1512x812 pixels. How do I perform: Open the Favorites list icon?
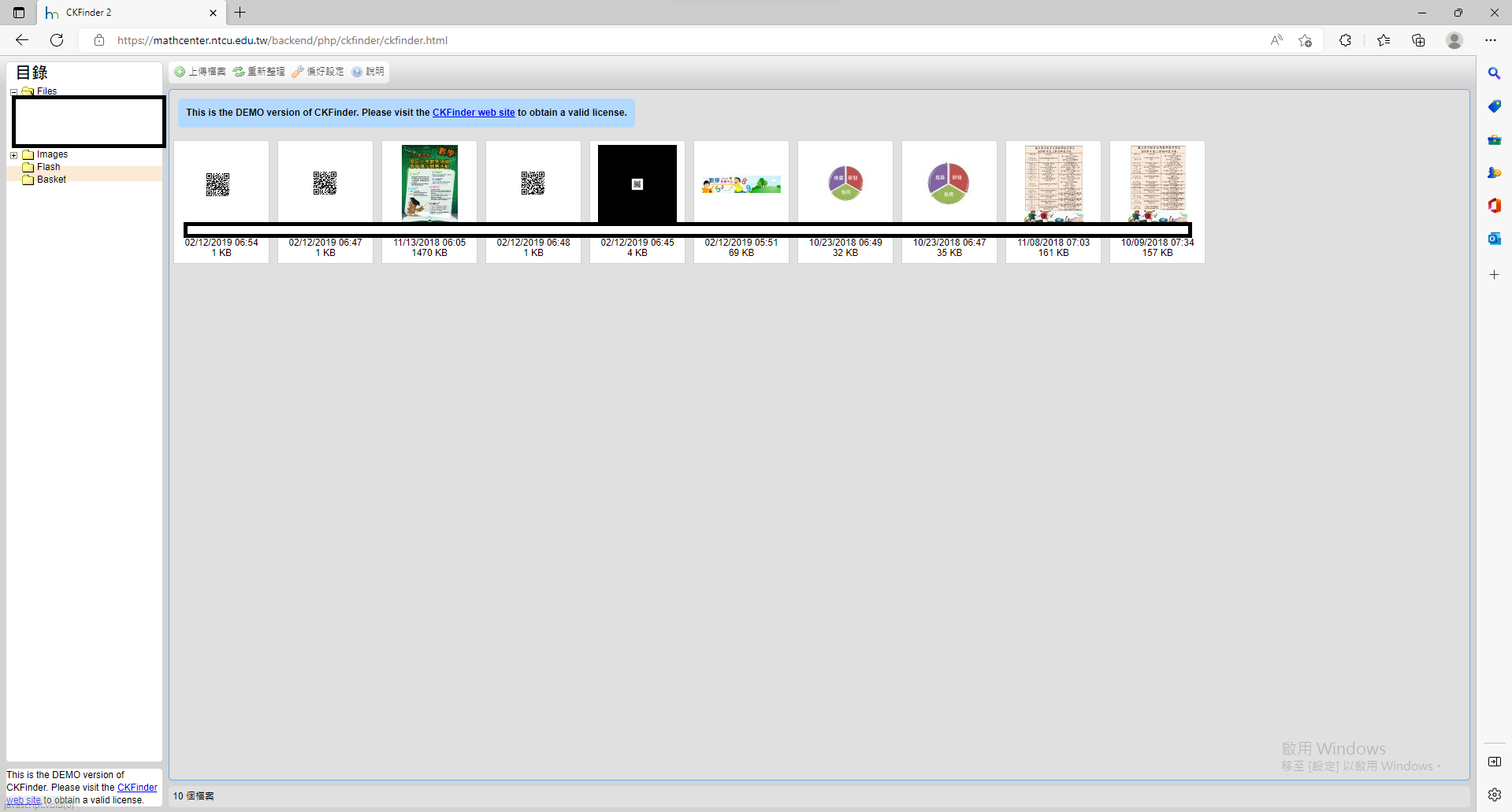[x=1384, y=40]
